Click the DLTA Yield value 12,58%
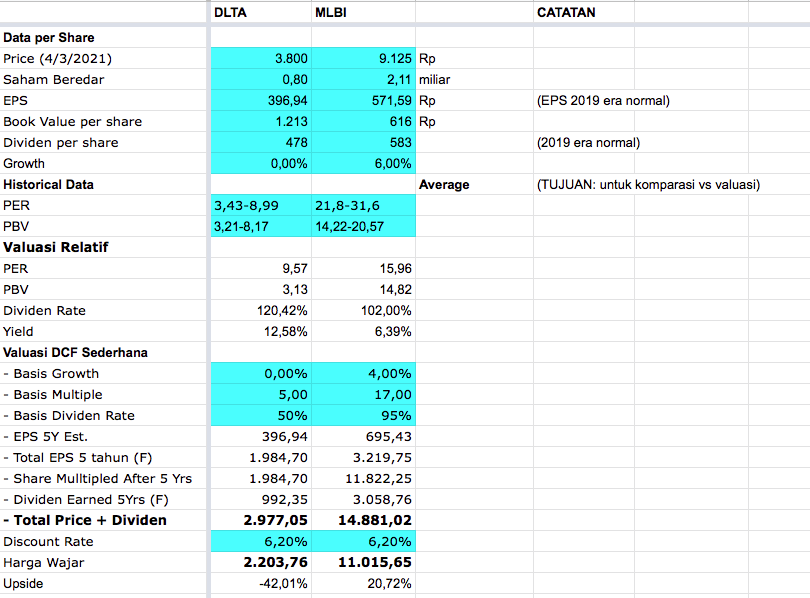Image resolution: width=810 pixels, height=598 pixels. point(261,331)
